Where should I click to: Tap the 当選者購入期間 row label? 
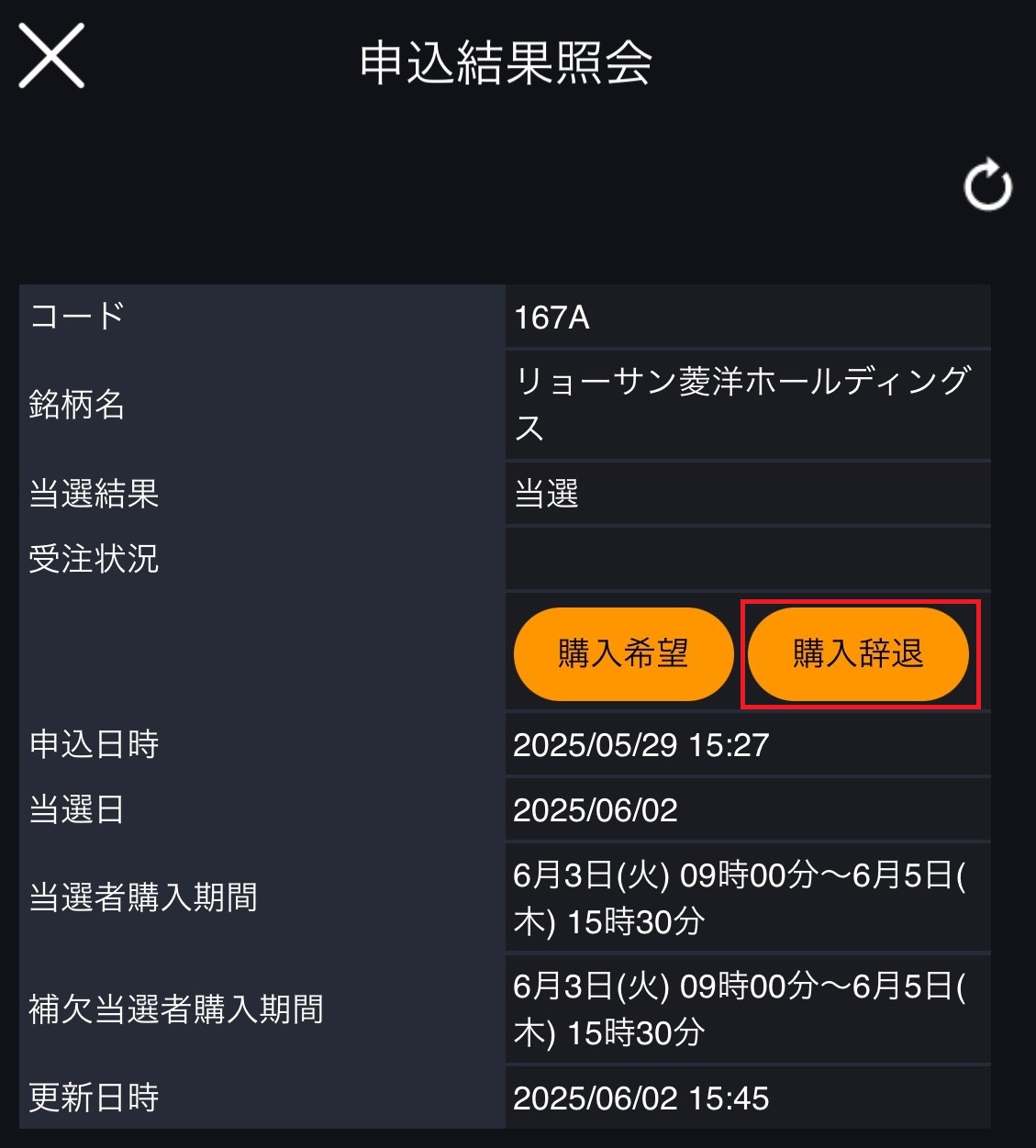143,897
